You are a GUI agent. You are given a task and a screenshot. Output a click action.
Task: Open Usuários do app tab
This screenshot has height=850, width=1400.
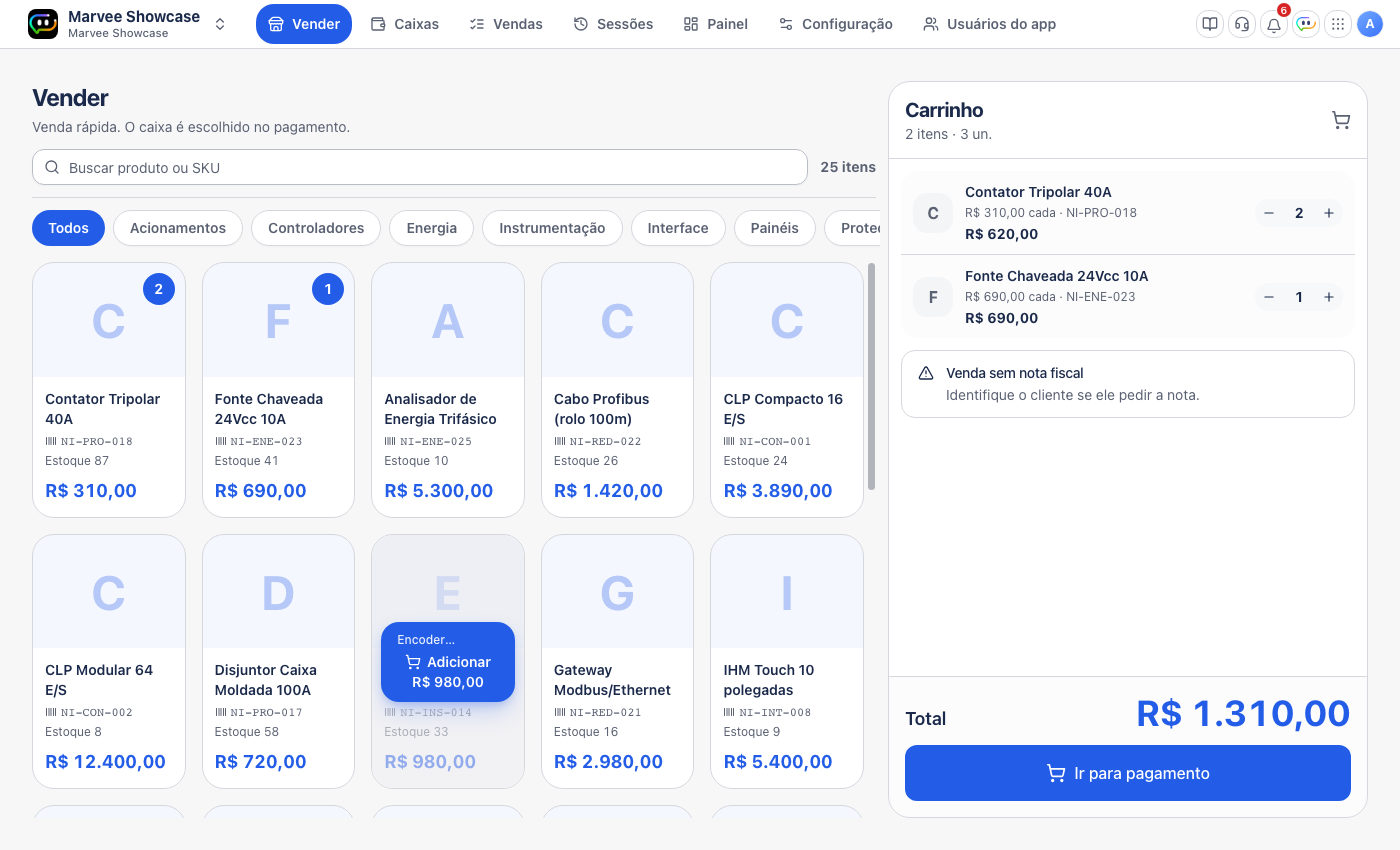pyautogui.click(x=990, y=24)
